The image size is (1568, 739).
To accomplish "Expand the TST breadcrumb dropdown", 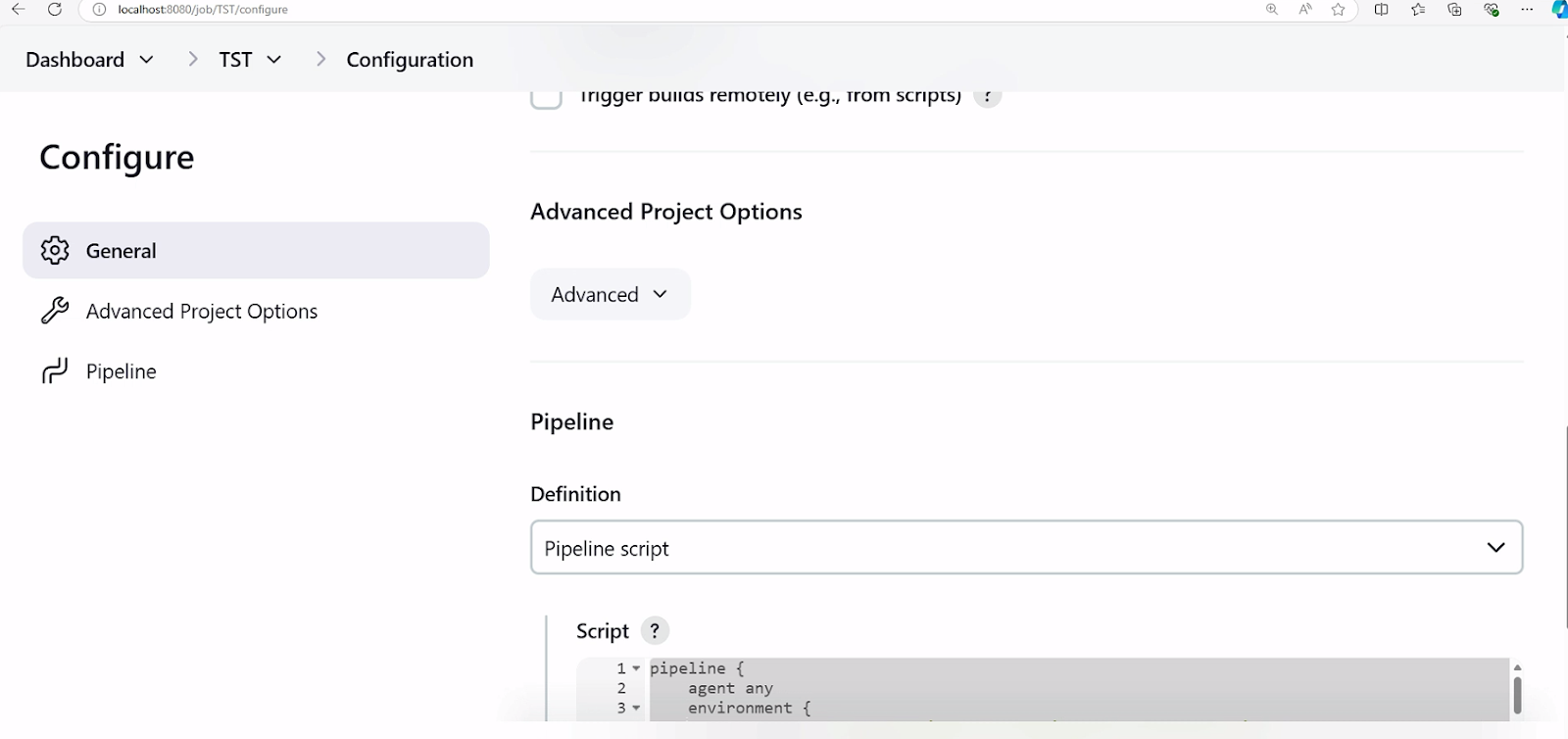I will (x=274, y=60).
